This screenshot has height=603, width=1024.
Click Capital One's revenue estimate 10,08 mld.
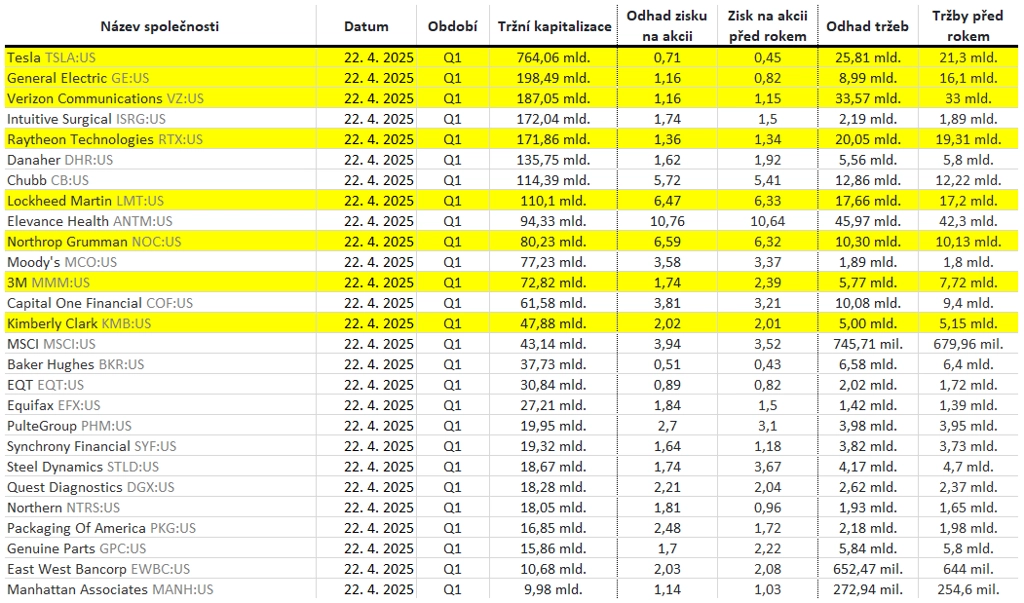(868, 303)
